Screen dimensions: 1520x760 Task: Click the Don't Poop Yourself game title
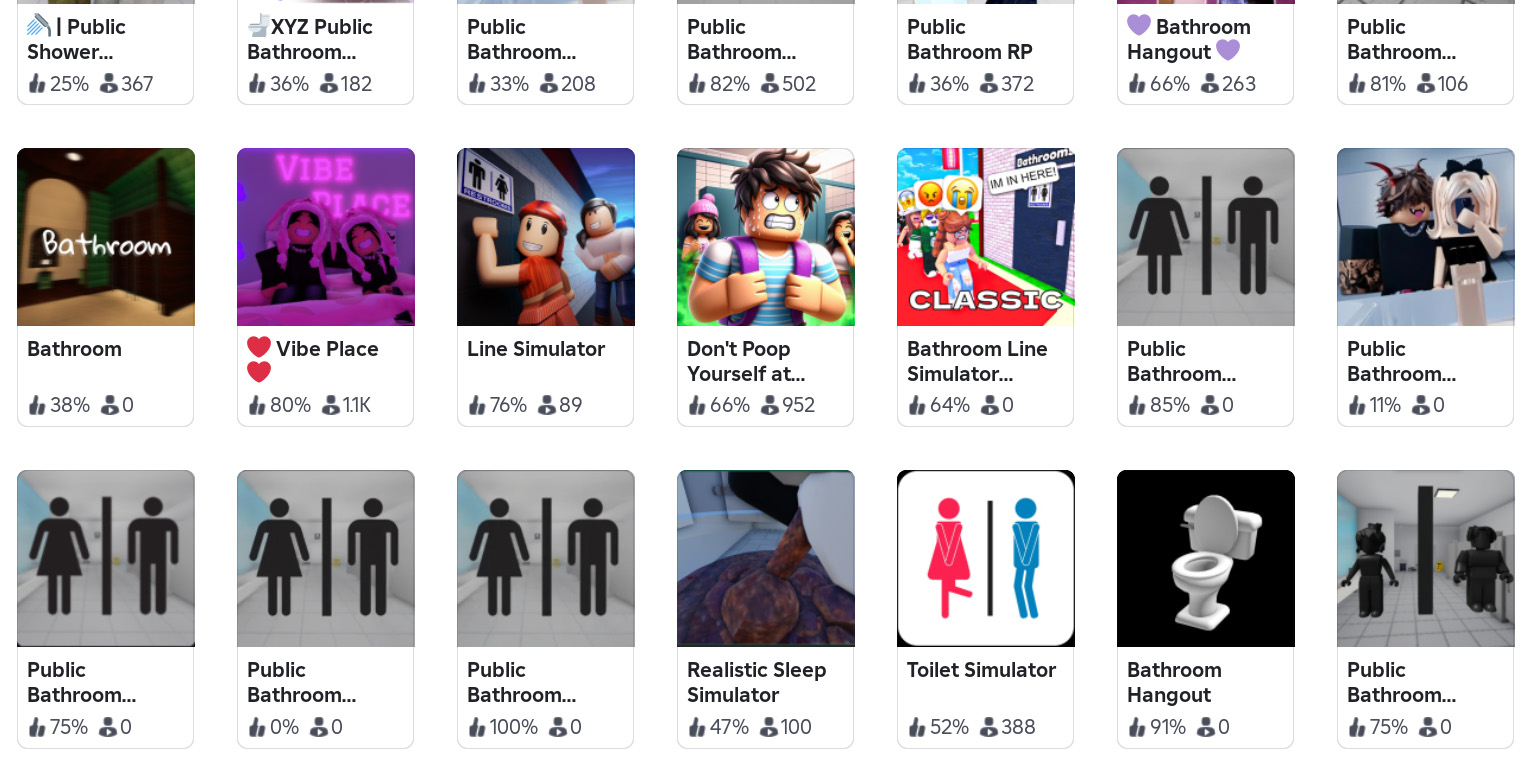[x=745, y=361]
